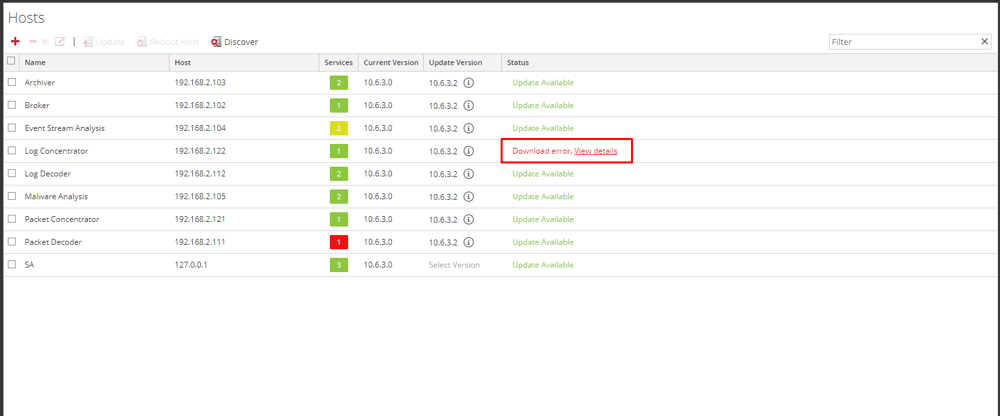Viewport: 1000px width, 416px height.
Task: Click info icon for Log Concentrator
Action: point(469,151)
